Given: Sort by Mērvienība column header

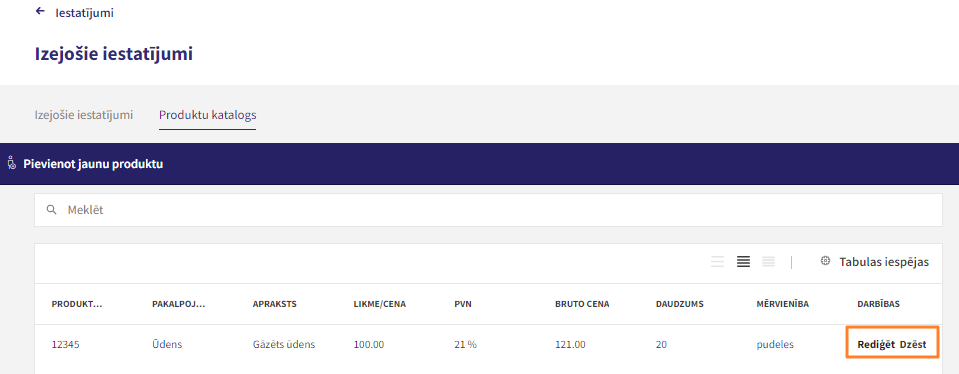Looking at the screenshot, I should coord(783,304).
